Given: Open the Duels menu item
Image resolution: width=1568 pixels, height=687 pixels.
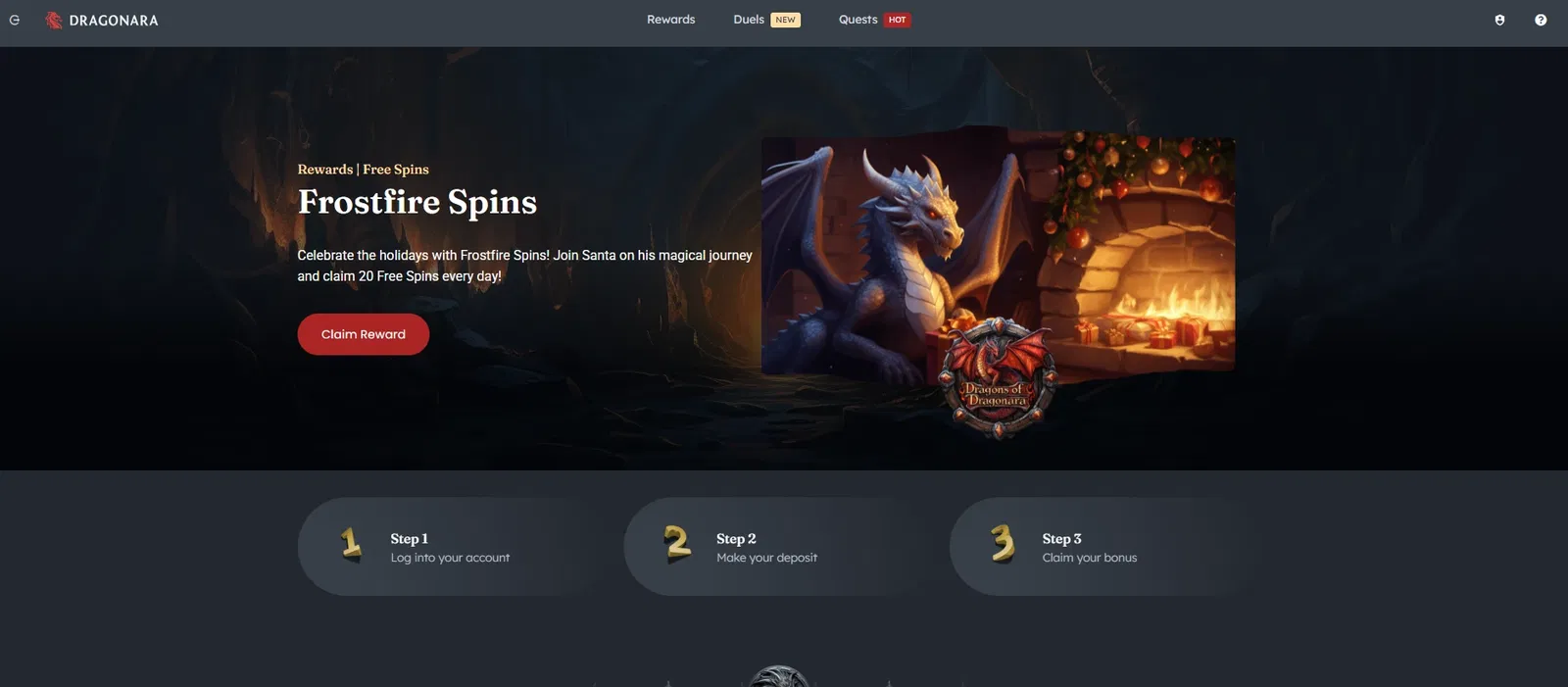Looking at the screenshot, I should pyautogui.click(x=749, y=20).
